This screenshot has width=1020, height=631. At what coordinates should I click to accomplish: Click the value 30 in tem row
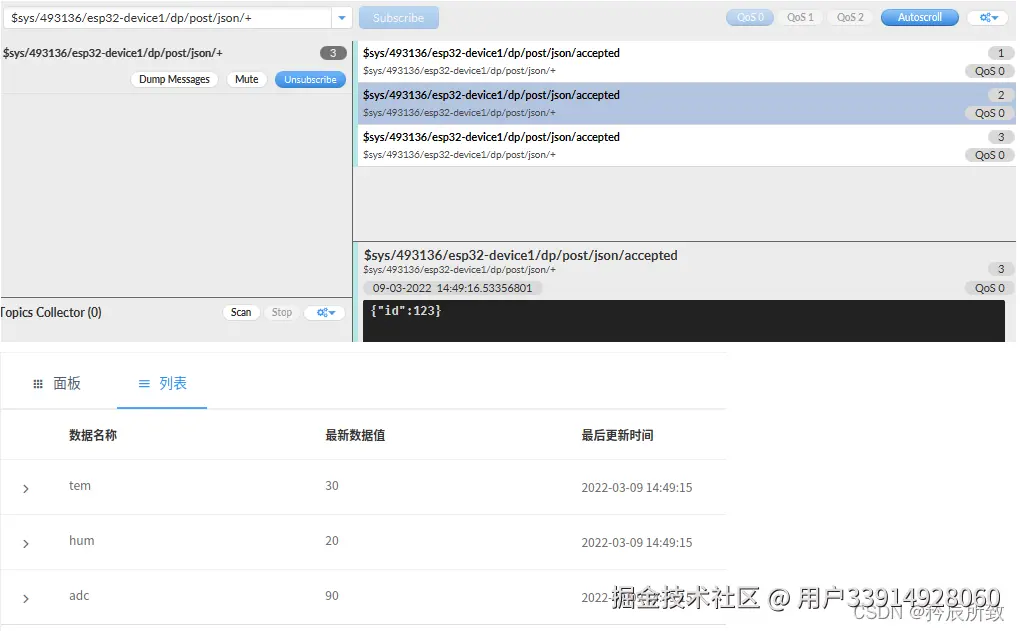pos(332,486)
